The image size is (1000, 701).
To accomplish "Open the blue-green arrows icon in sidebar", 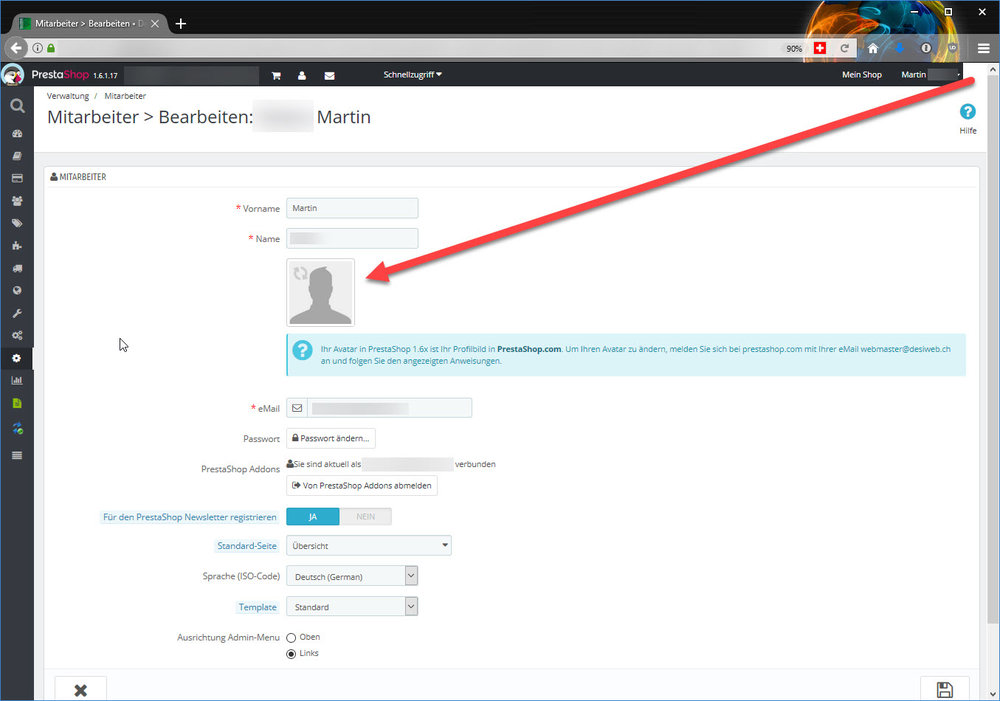I will 17,429.
